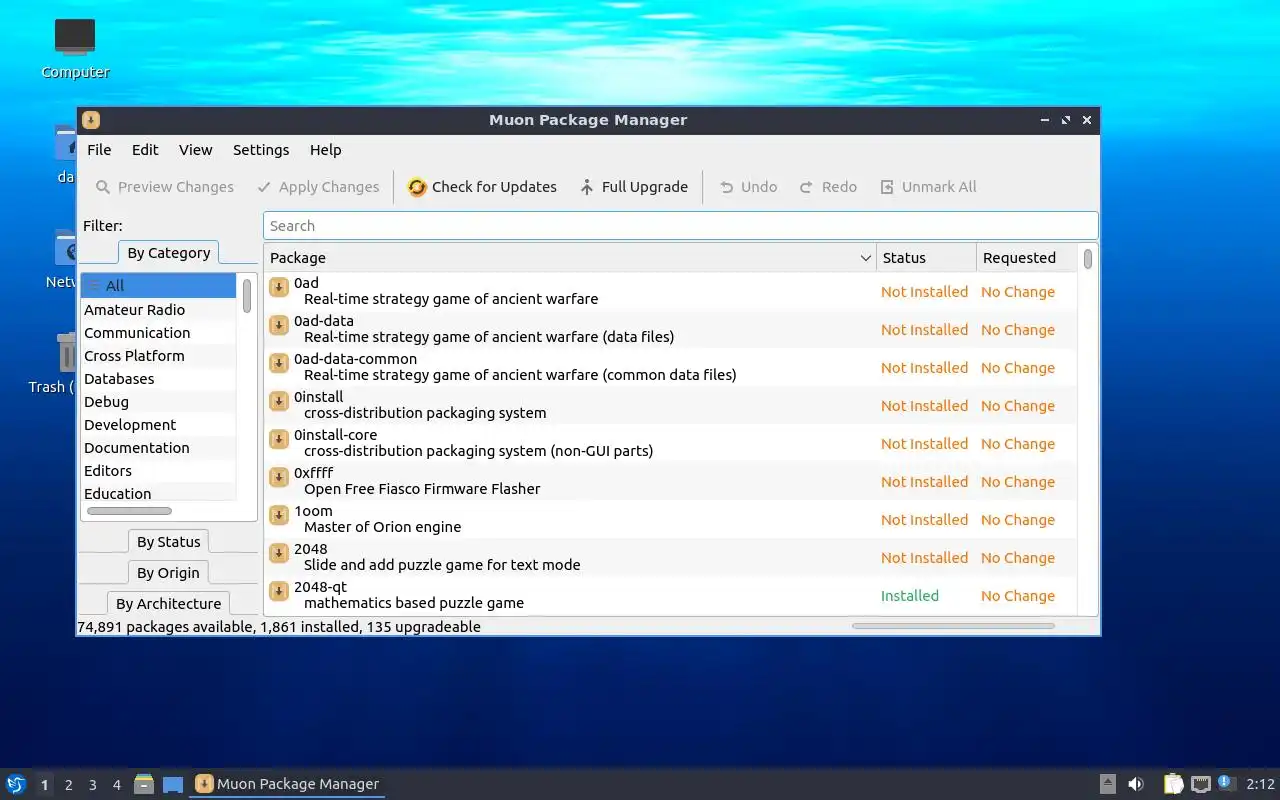This screenshot has width=1280, height=800.
Task: Select the Communication category
Action: (158, 333)
